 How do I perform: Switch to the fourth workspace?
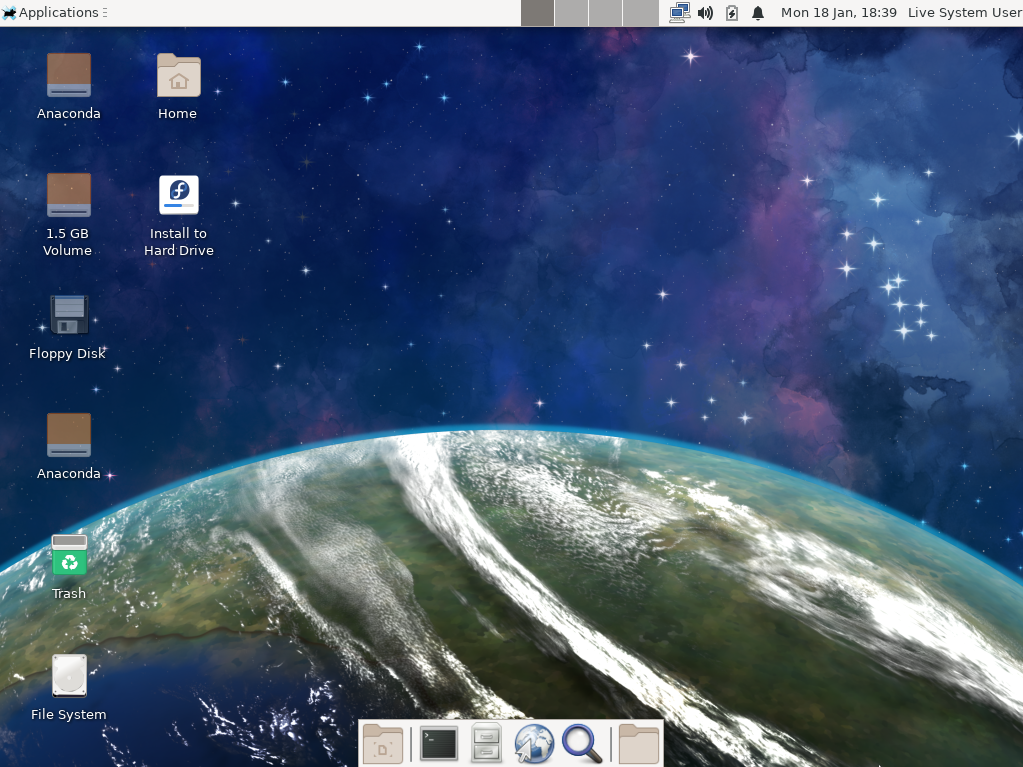(x=640, y=13)
